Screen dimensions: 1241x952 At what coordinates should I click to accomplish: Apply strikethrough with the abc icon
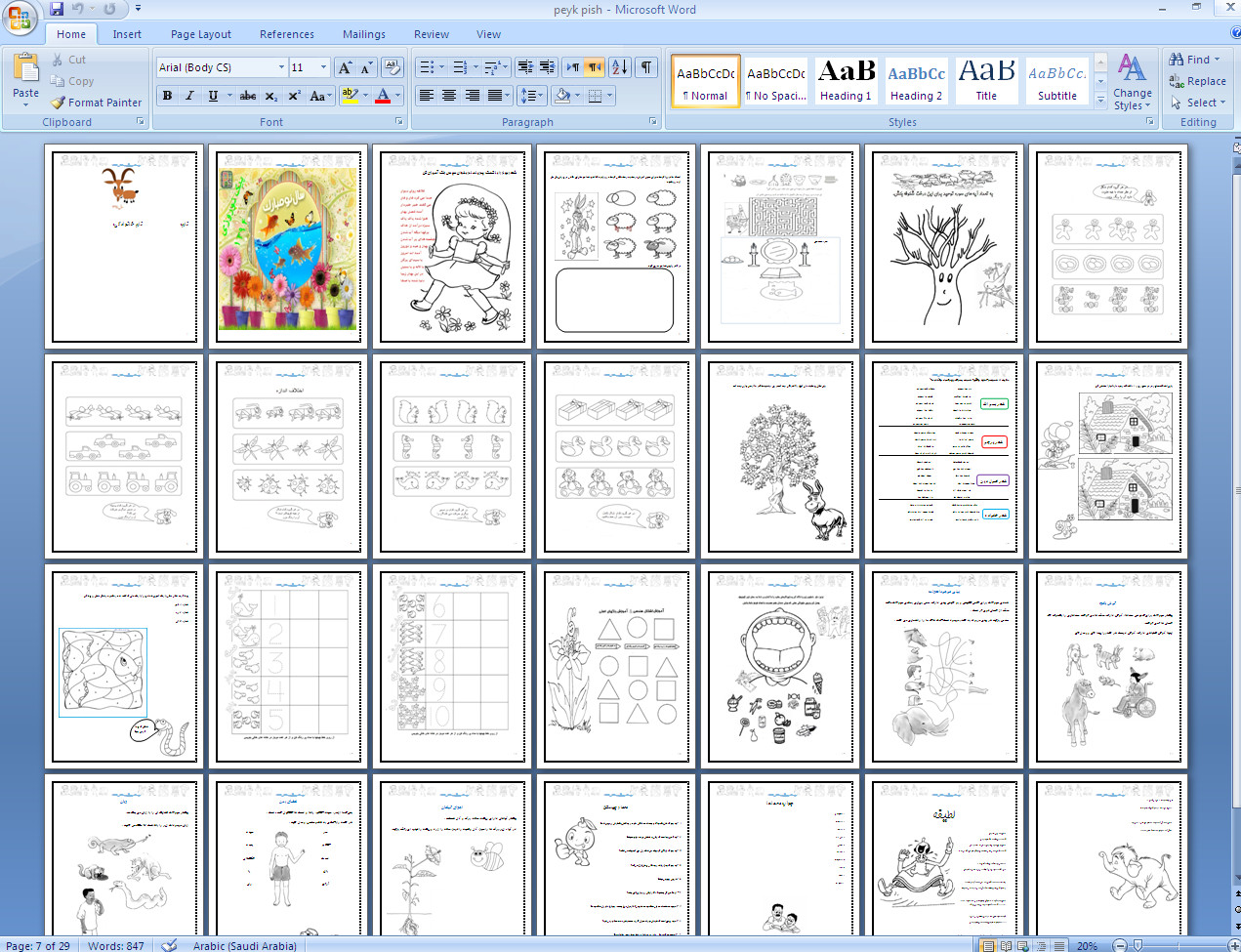pos(248,96)
